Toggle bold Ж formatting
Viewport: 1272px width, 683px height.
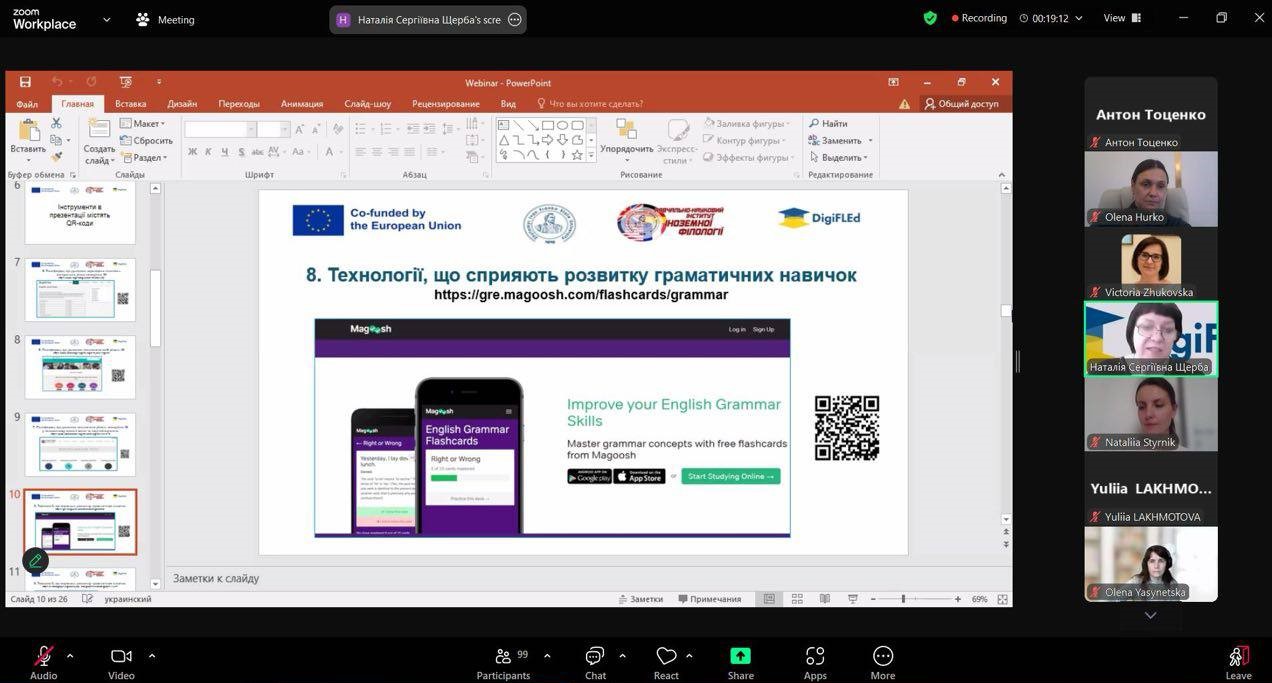point(192,152)
